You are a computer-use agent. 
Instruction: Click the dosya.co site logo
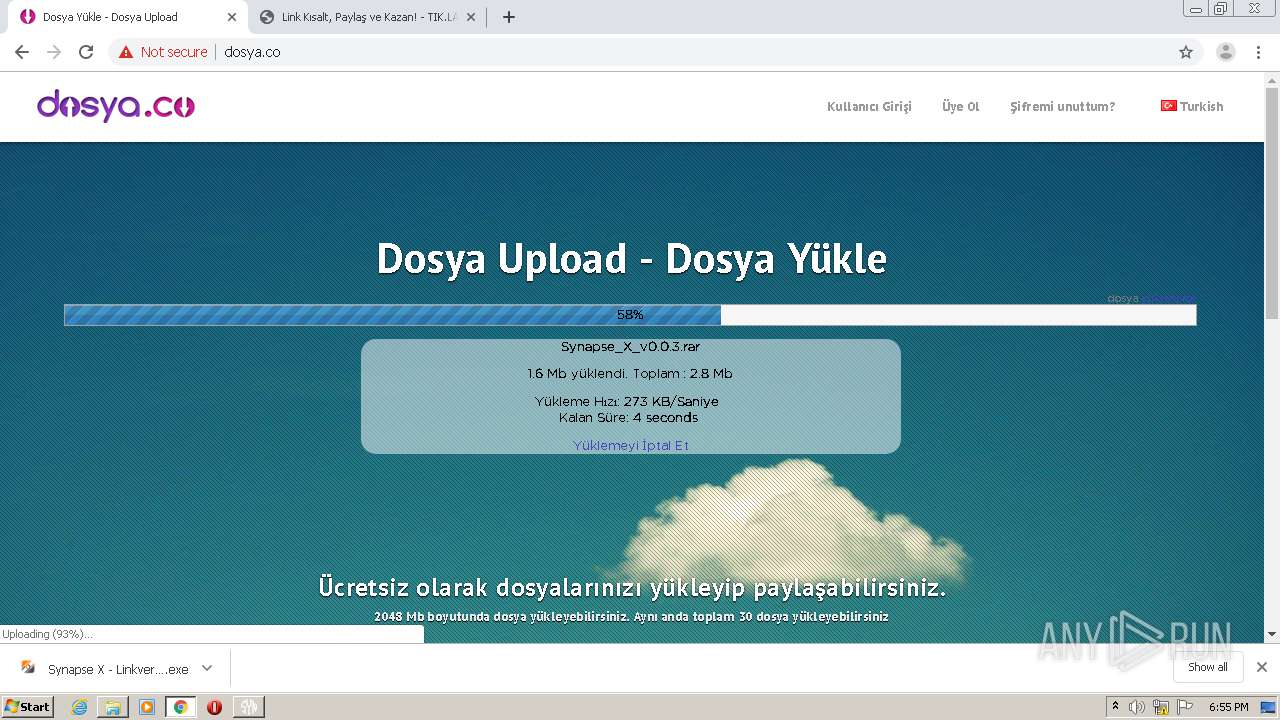pyautogui.click(x=116, y=105)
